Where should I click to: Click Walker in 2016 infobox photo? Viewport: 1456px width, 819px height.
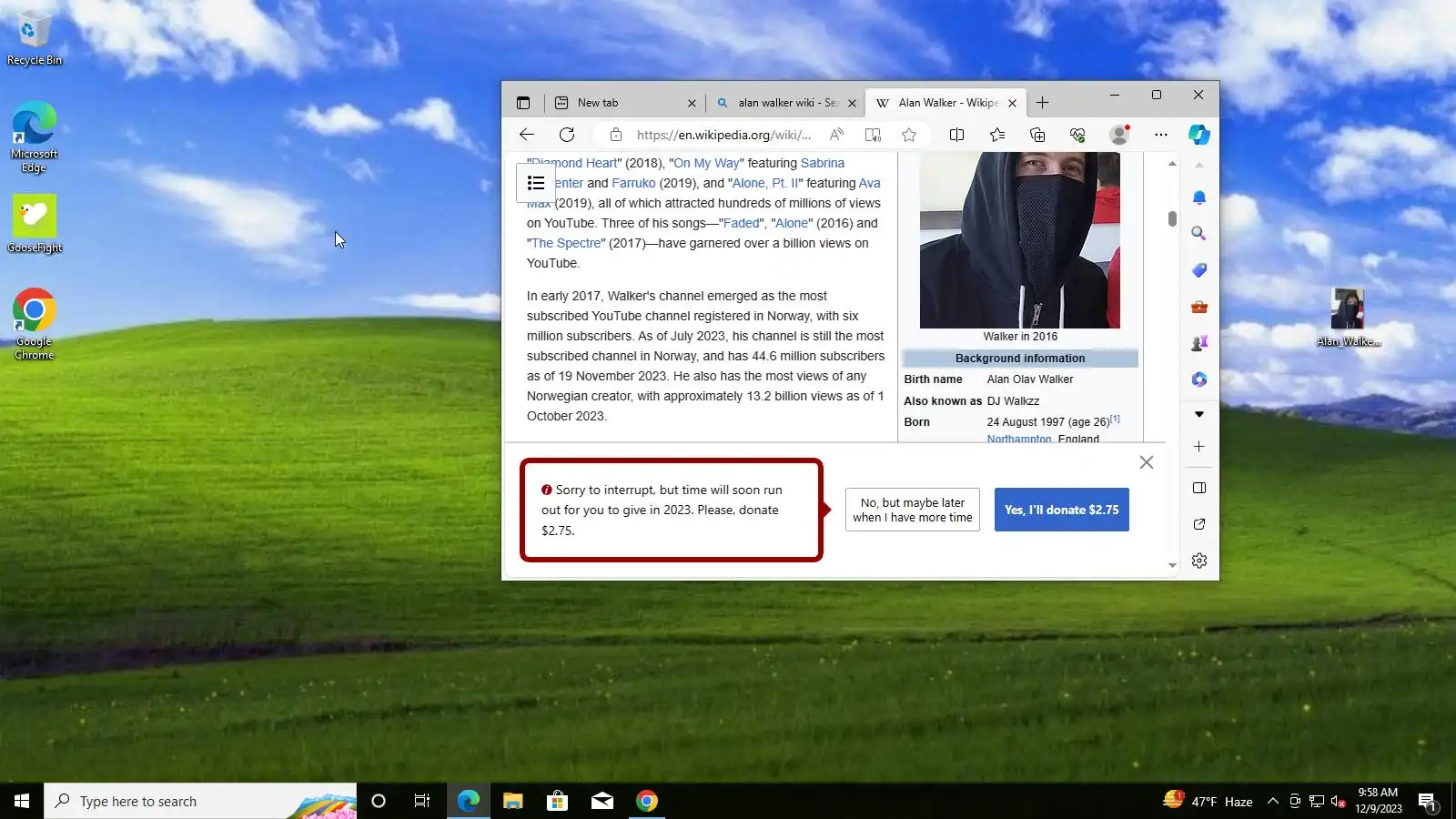click(x=1020, y=240)
